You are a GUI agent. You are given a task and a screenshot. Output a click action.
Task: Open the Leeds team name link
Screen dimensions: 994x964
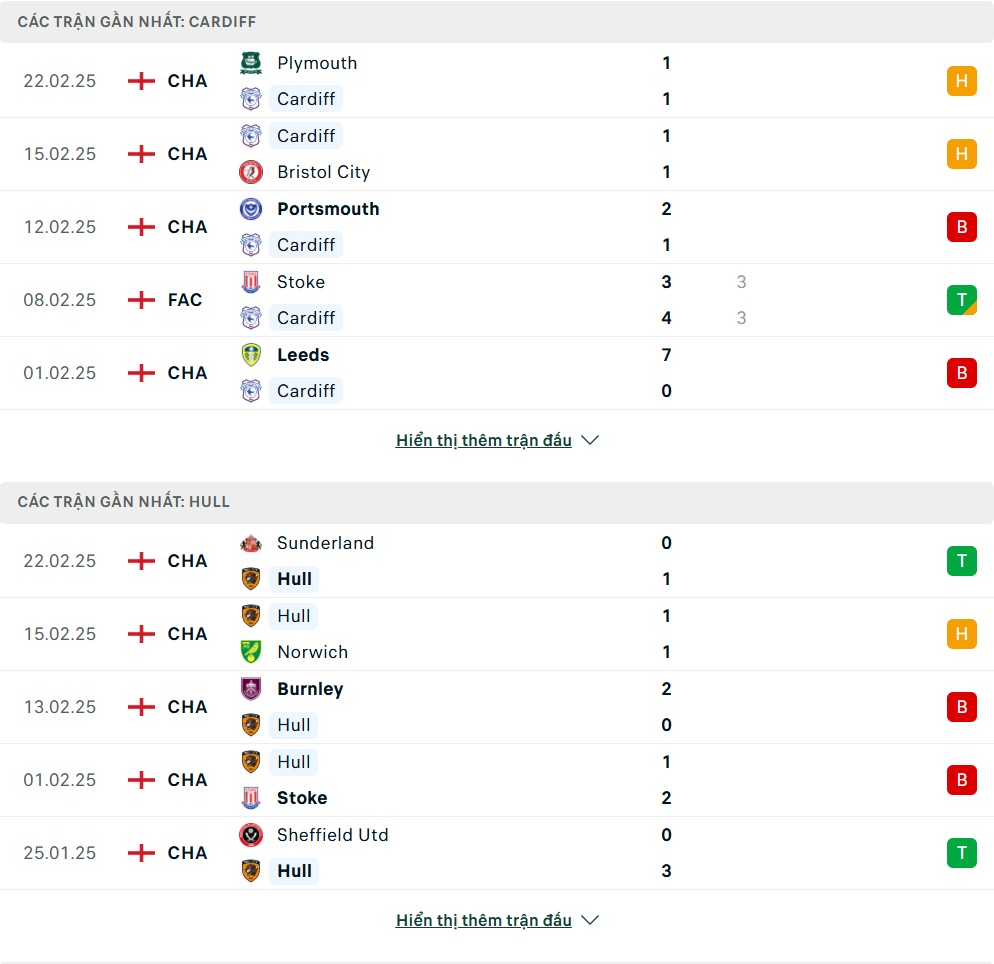point(303,355)
